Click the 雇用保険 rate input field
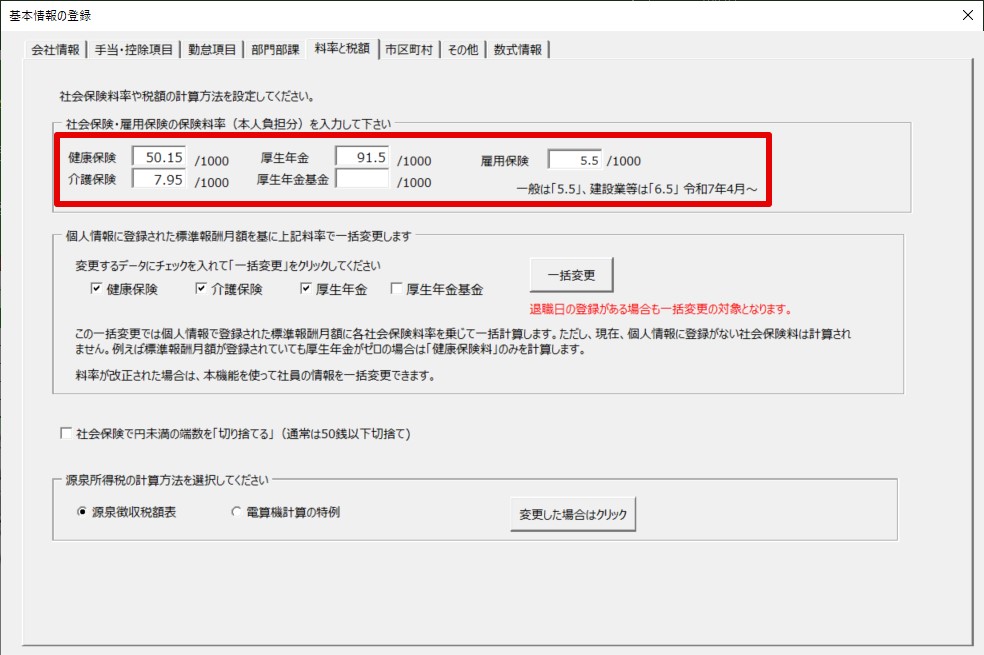This screenshot has height=655, width=984. 575,159
